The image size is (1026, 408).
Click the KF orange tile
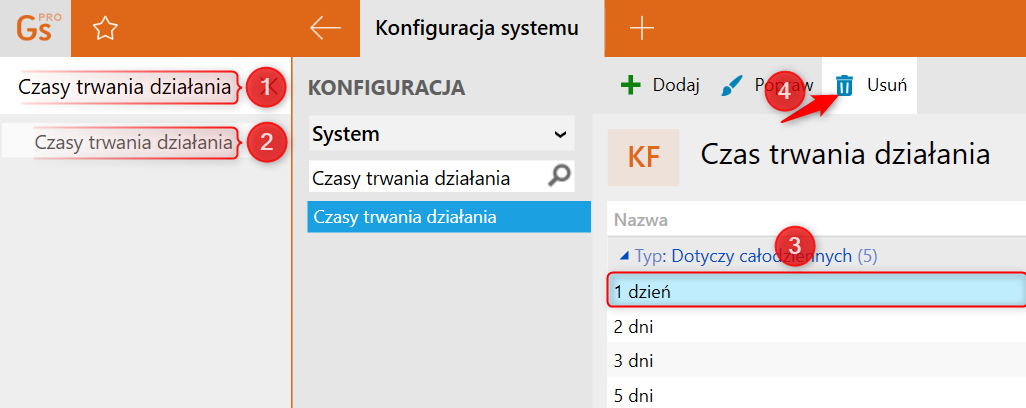[643, 157]
